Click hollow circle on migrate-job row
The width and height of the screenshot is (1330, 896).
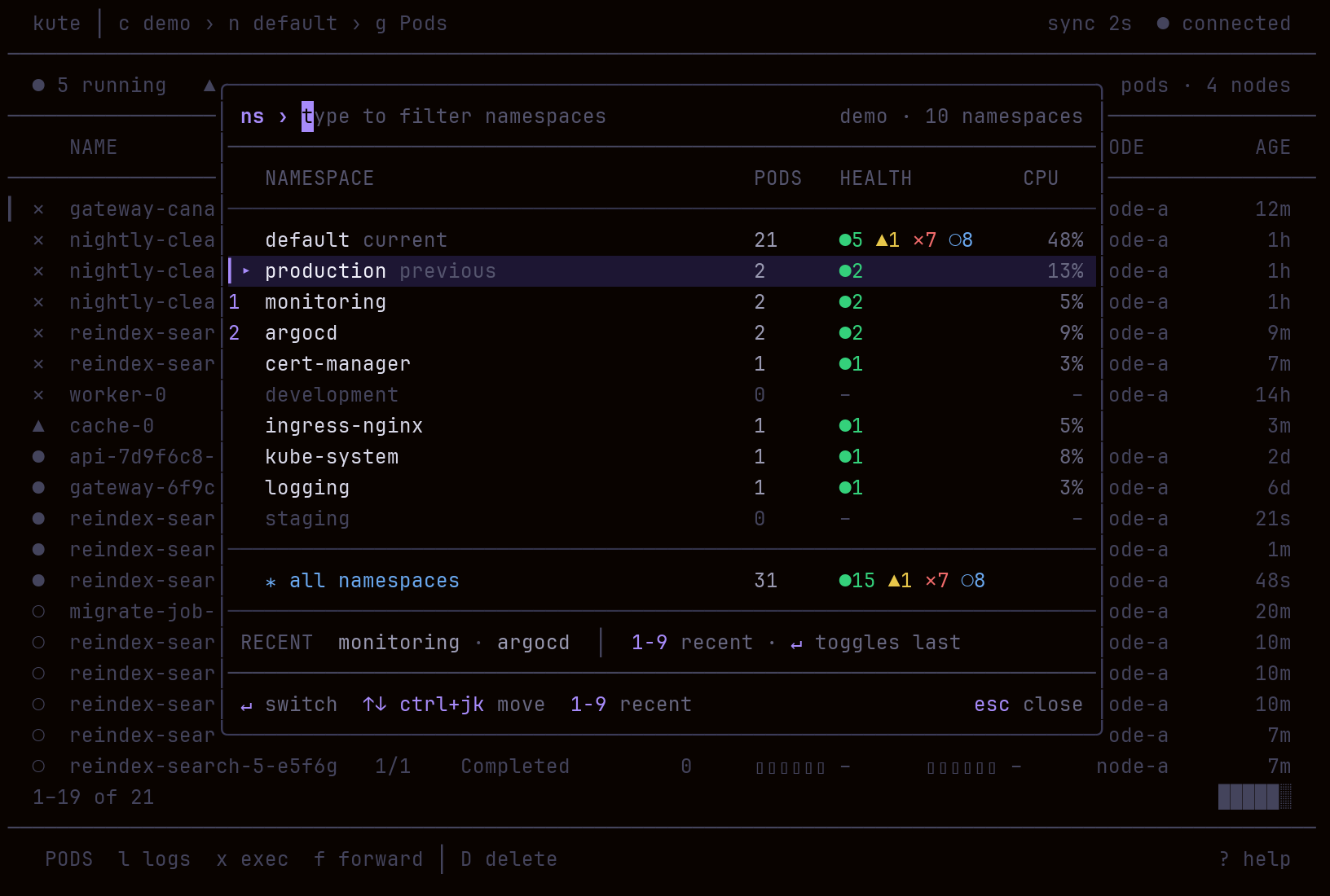(38, 612)
